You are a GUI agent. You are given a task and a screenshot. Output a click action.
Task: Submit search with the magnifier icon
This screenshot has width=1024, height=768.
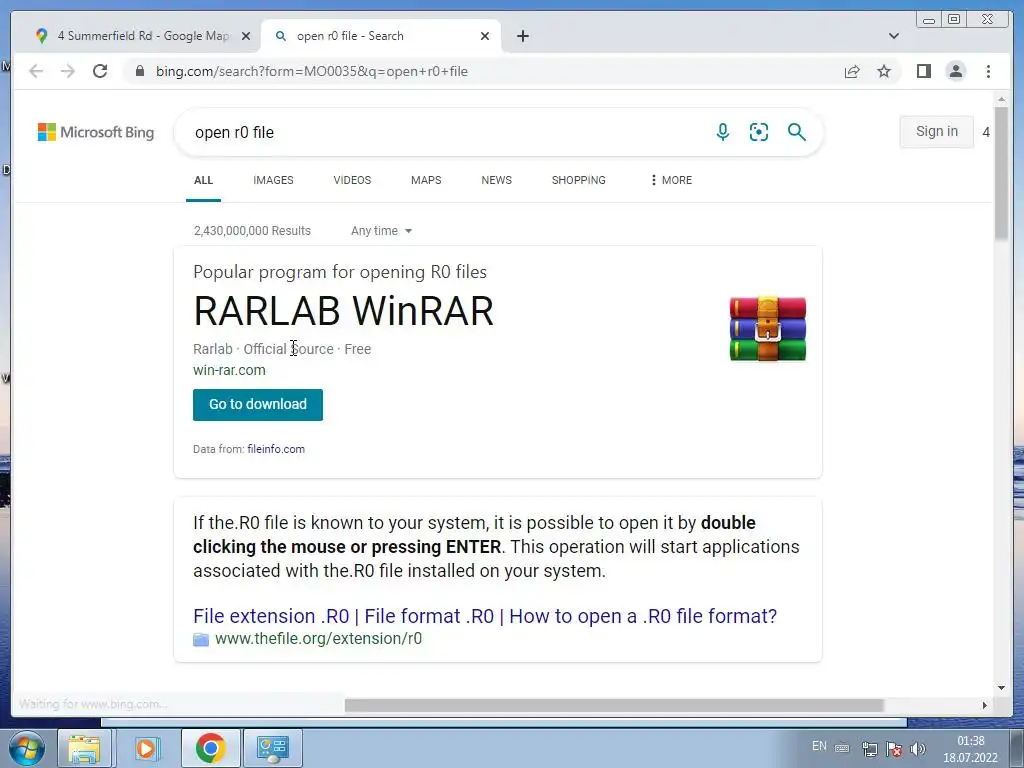click(796, 132)
